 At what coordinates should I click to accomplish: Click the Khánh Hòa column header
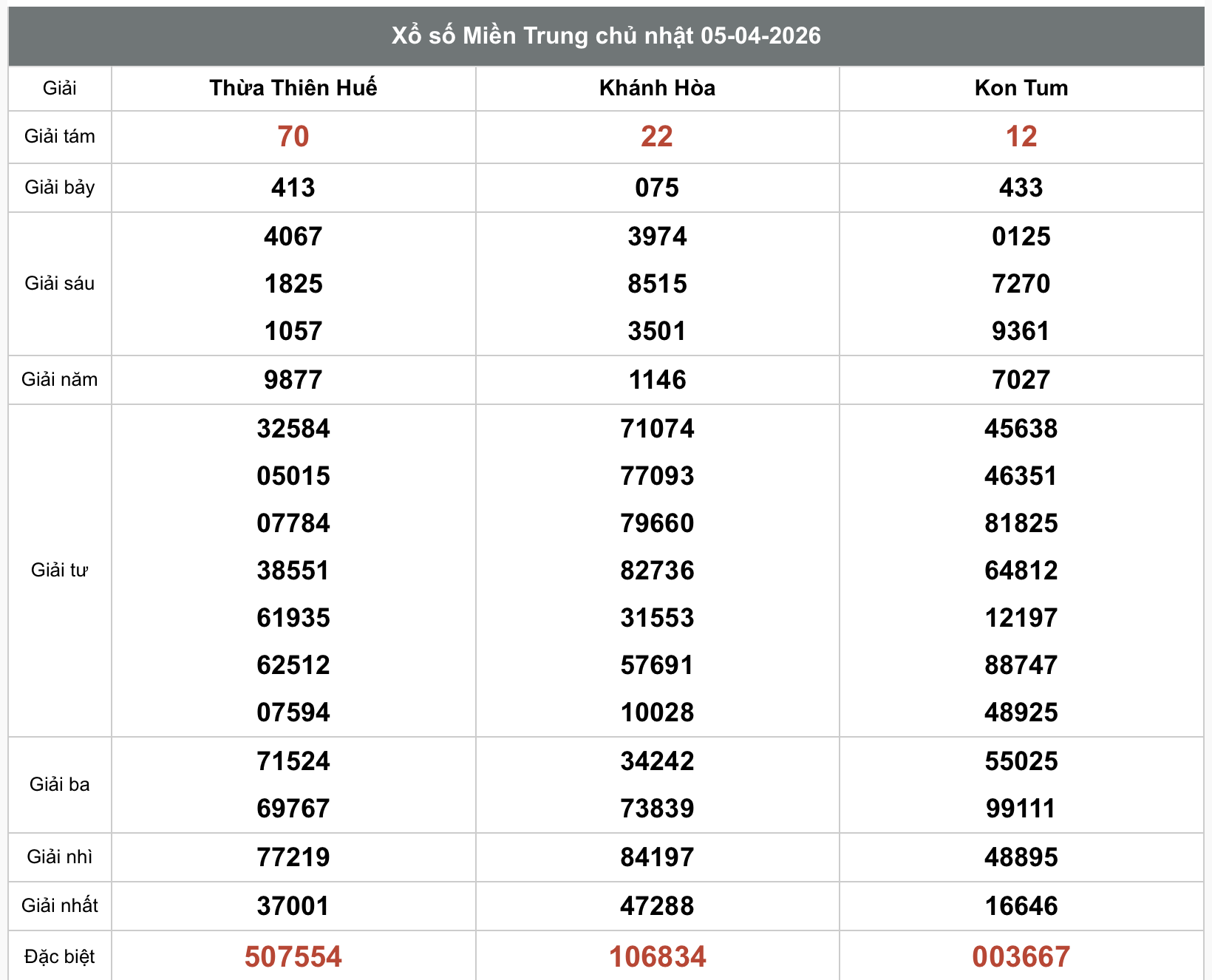point(657,88)
